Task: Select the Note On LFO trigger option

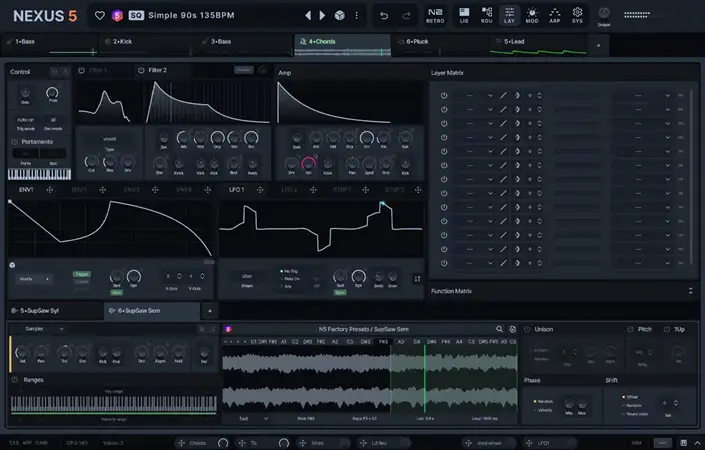Action: [x=290, y=279]
